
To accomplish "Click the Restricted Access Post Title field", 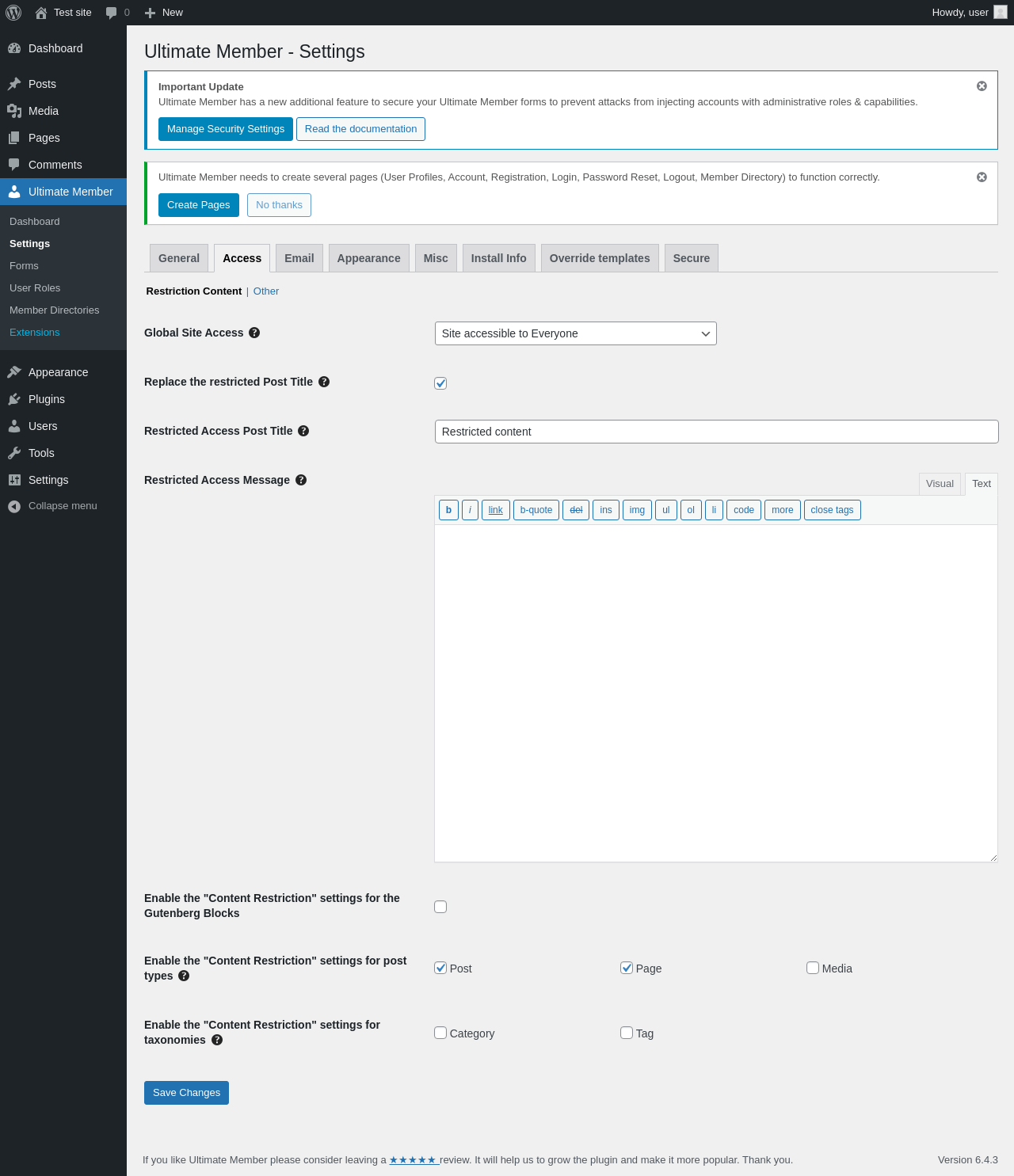I will pos(717,432).
